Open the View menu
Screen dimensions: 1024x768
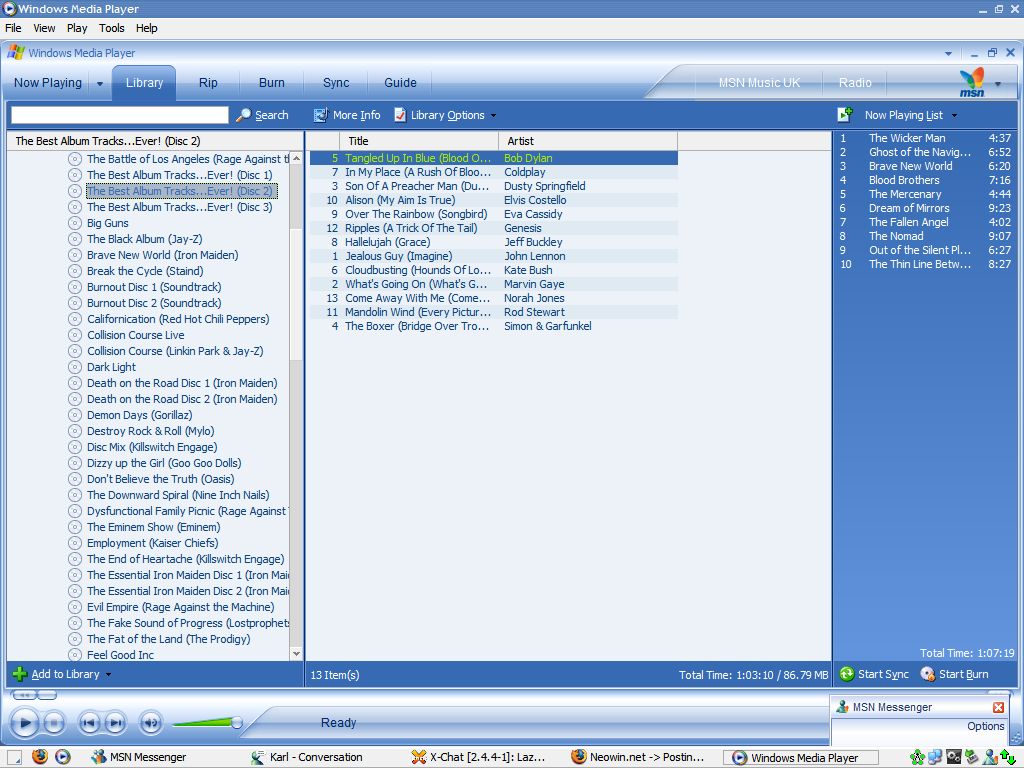44,28
